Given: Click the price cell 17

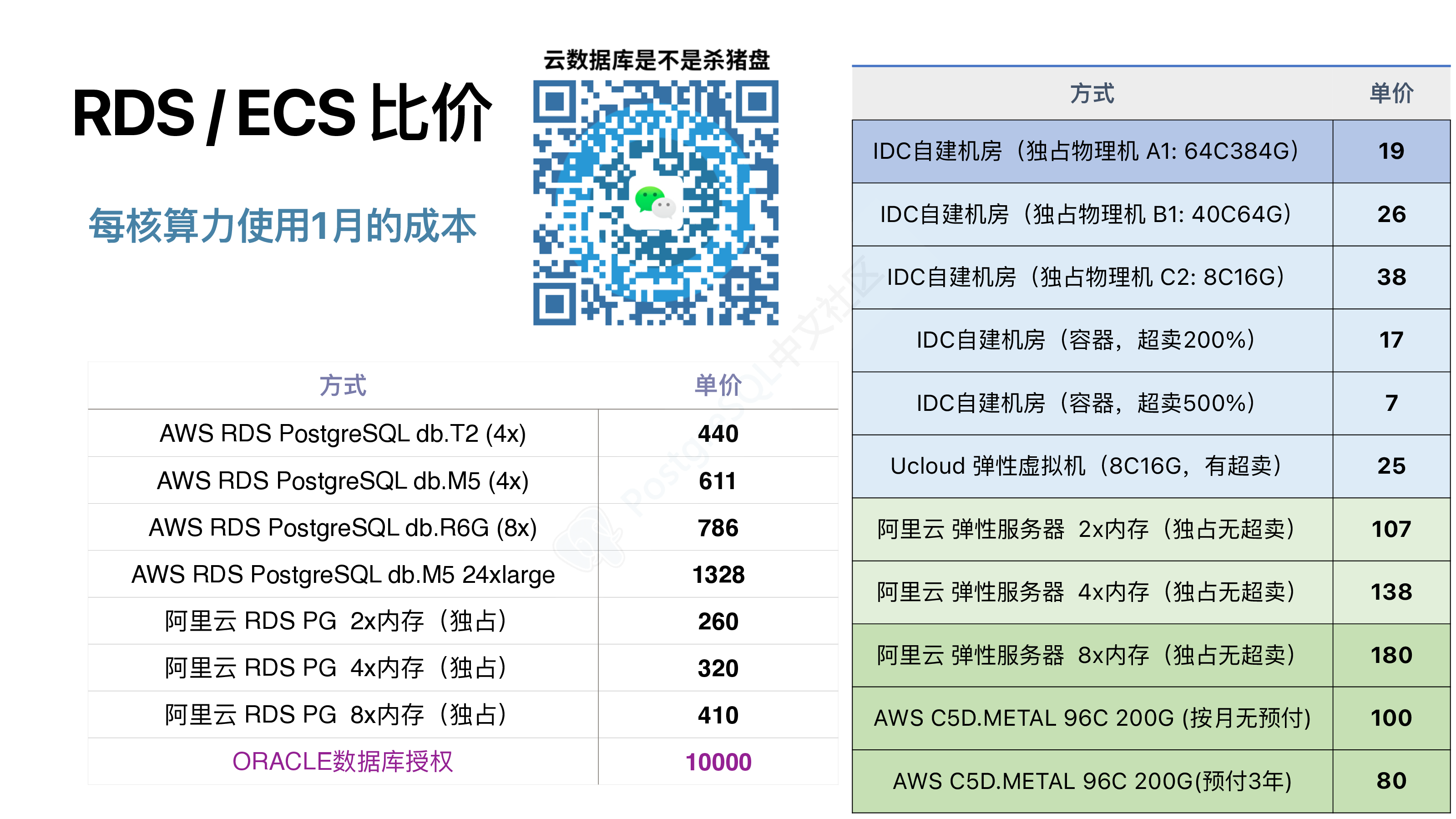Looking at the screenshot, I should pyautogui.click(x=1391, y=340).
